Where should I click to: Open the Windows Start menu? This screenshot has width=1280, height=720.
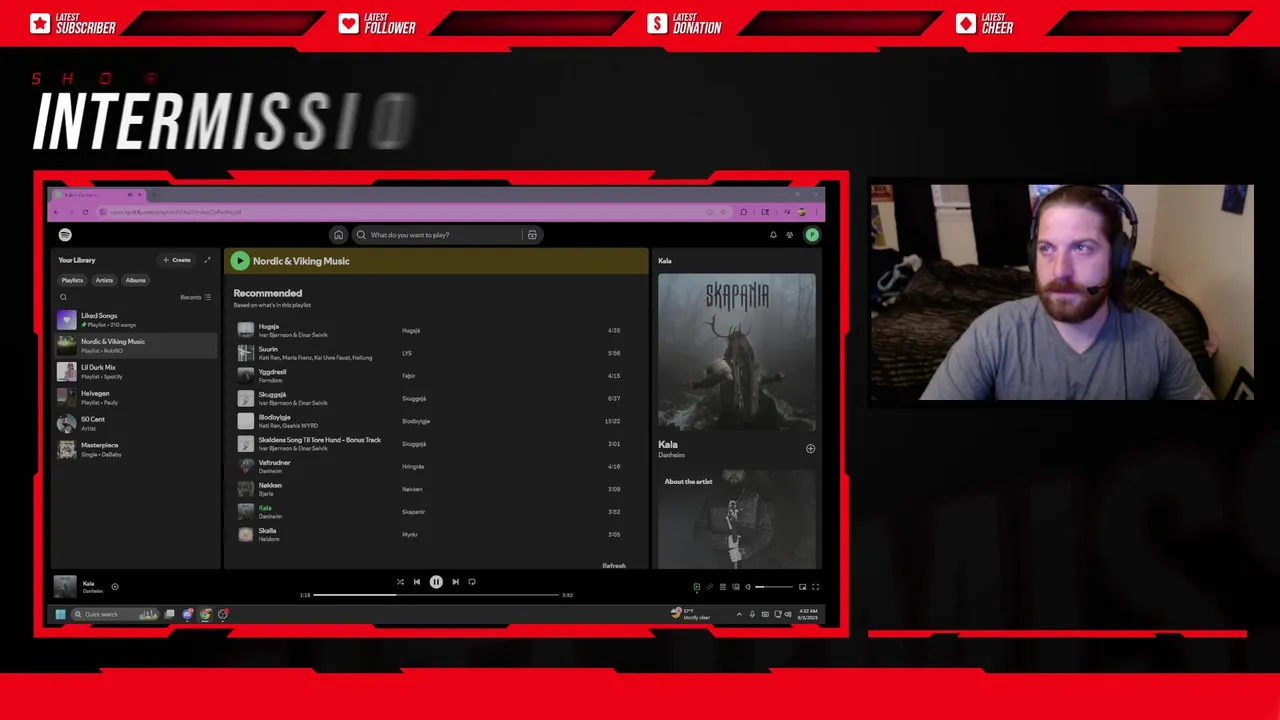pos(60,614)
